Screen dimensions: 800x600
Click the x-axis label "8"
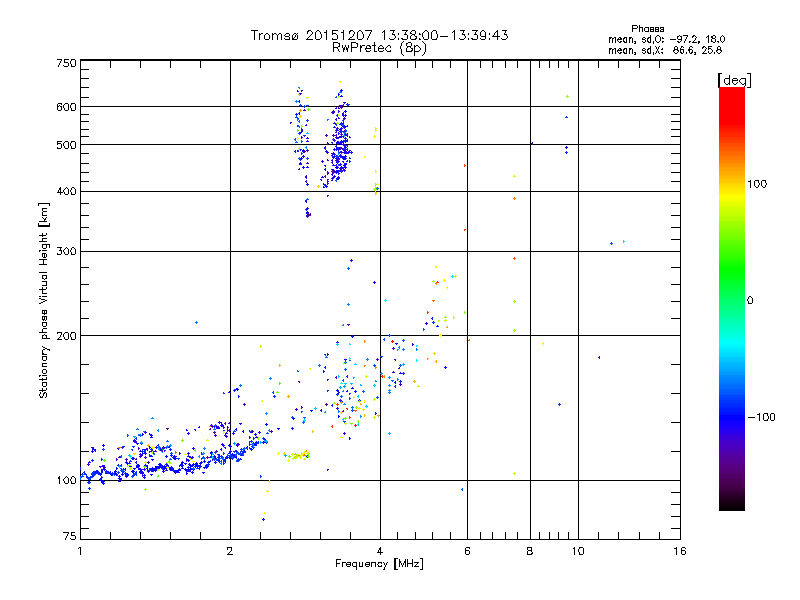(530, 551)
